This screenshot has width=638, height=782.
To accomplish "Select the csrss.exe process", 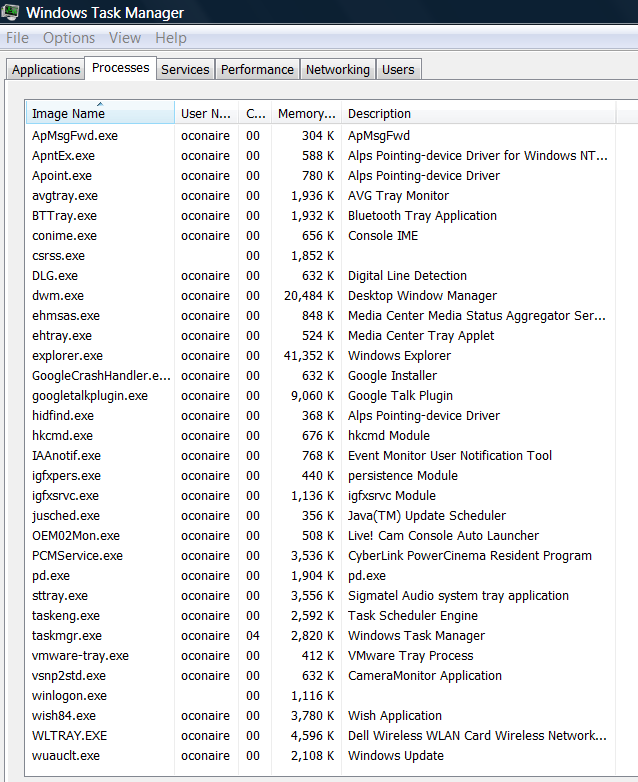I will [x=320, y=255].
